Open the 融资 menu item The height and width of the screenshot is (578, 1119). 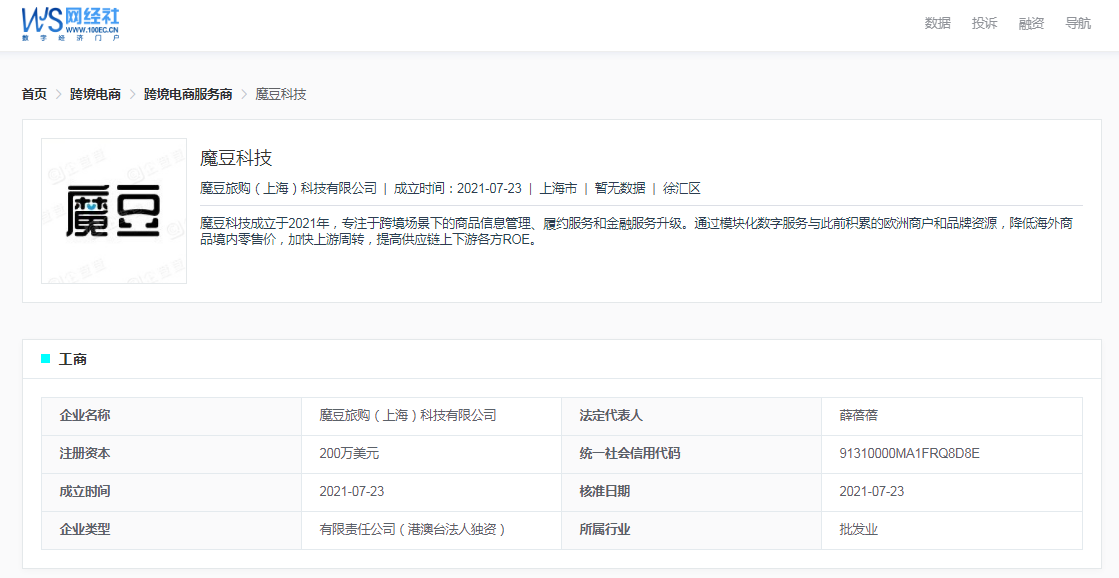1031,24
